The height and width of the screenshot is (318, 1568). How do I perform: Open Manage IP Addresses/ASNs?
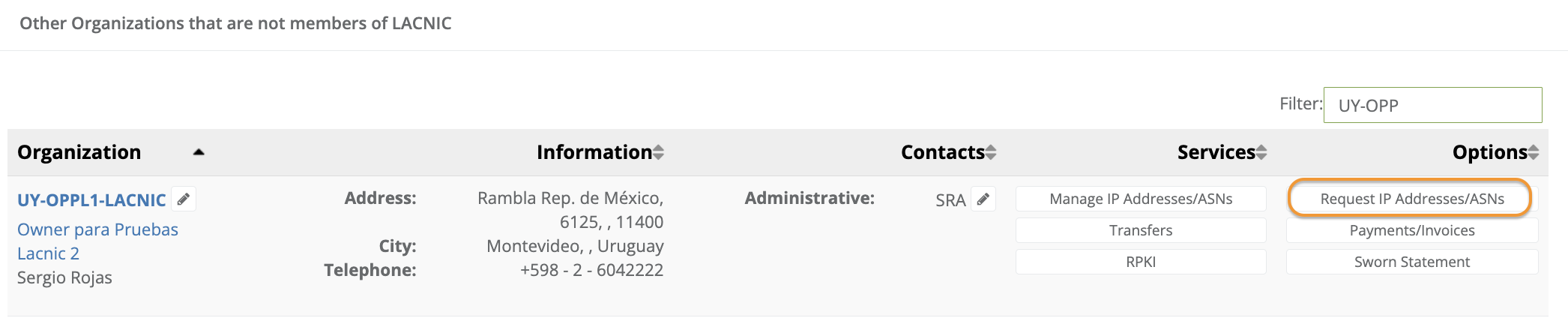tap(1141, 199)
